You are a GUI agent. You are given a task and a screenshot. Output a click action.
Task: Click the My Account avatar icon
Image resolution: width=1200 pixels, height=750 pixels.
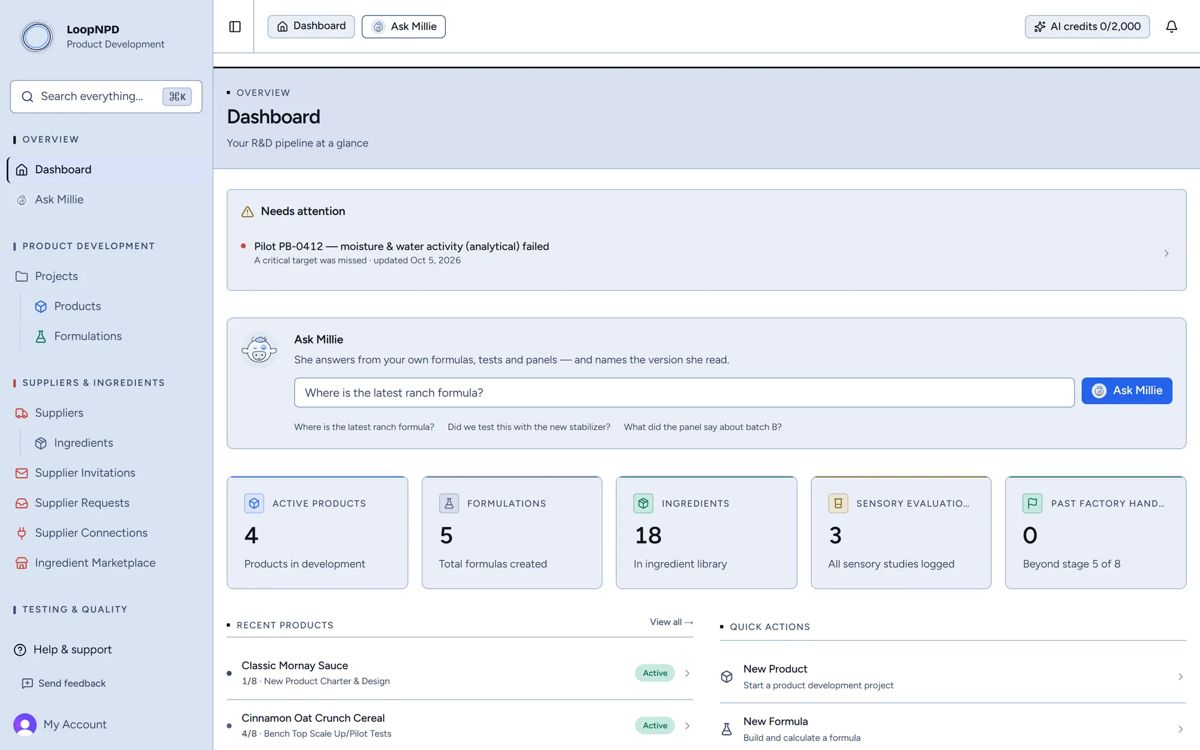tap(25, 725)
